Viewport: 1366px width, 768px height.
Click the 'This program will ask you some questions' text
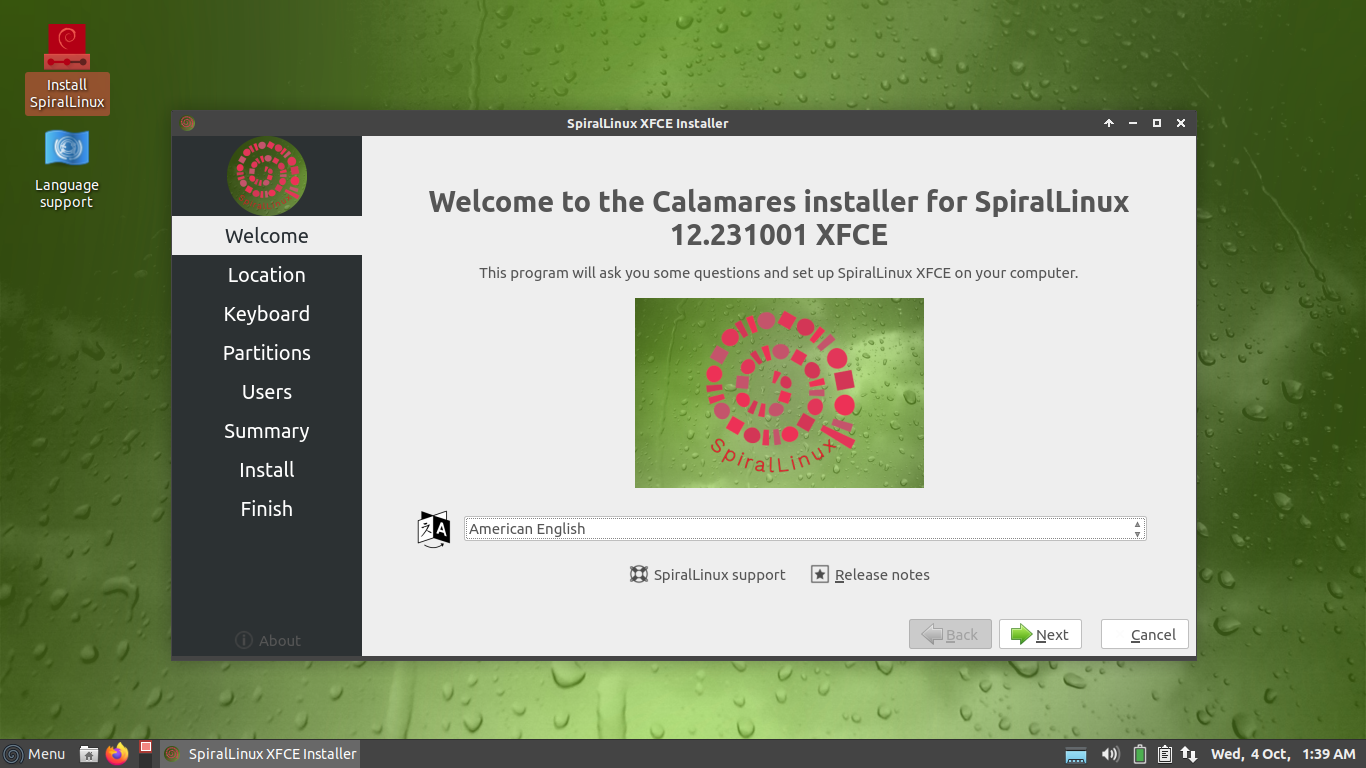pos(779,272)
